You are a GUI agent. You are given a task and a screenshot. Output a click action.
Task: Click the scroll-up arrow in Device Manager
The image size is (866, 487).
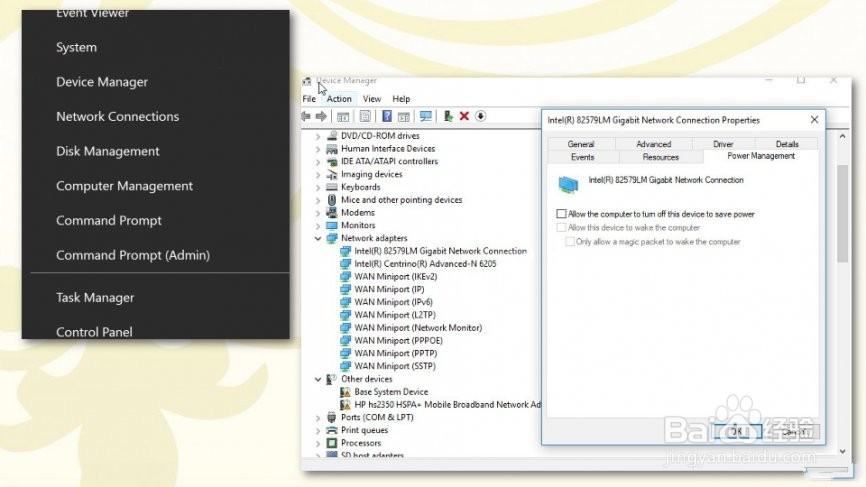coord(842,136)
